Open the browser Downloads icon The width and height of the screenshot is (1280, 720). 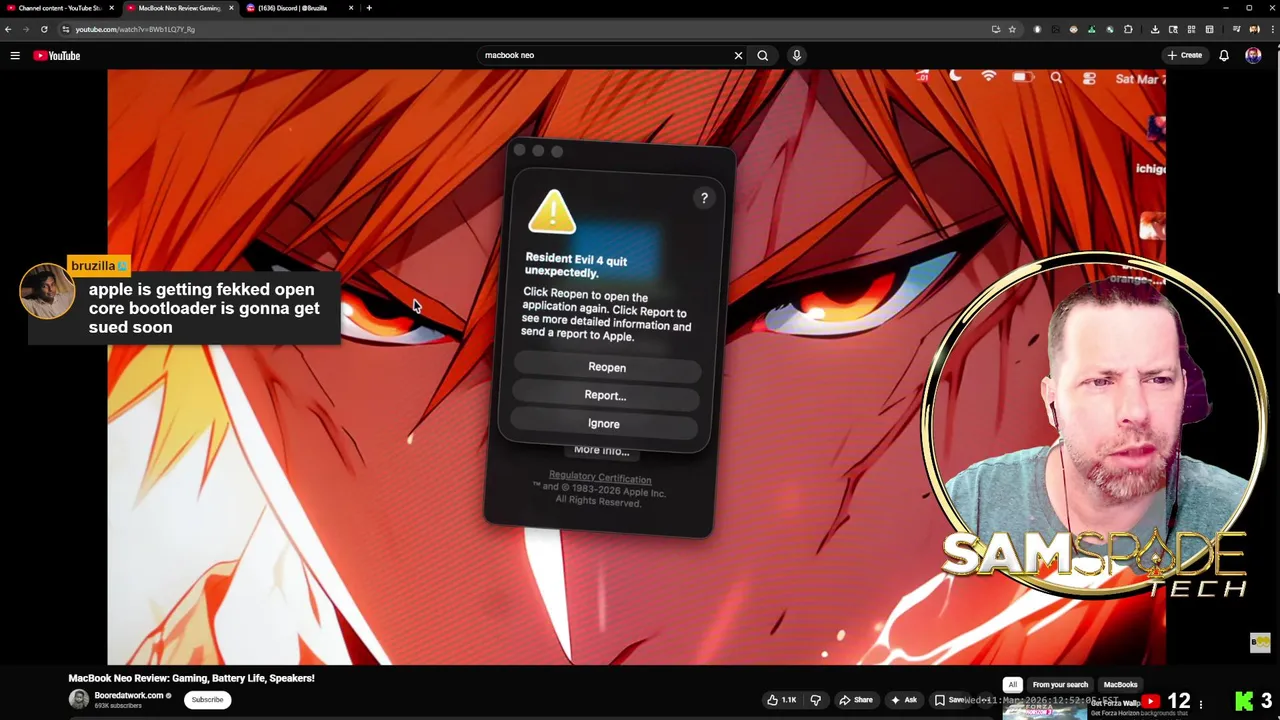coord(1155,29)
